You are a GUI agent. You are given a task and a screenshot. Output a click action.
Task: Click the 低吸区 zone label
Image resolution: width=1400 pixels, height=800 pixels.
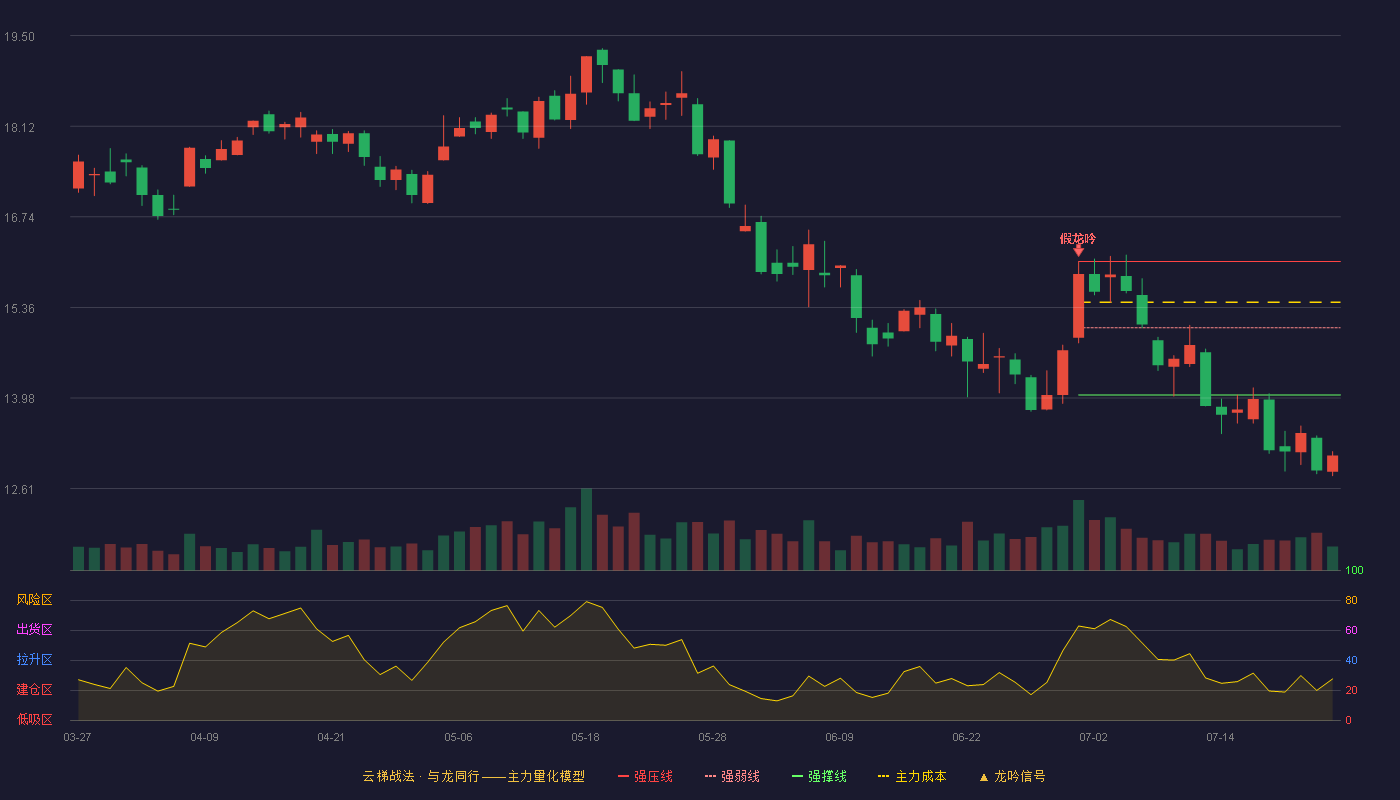(x=34, y=720)
